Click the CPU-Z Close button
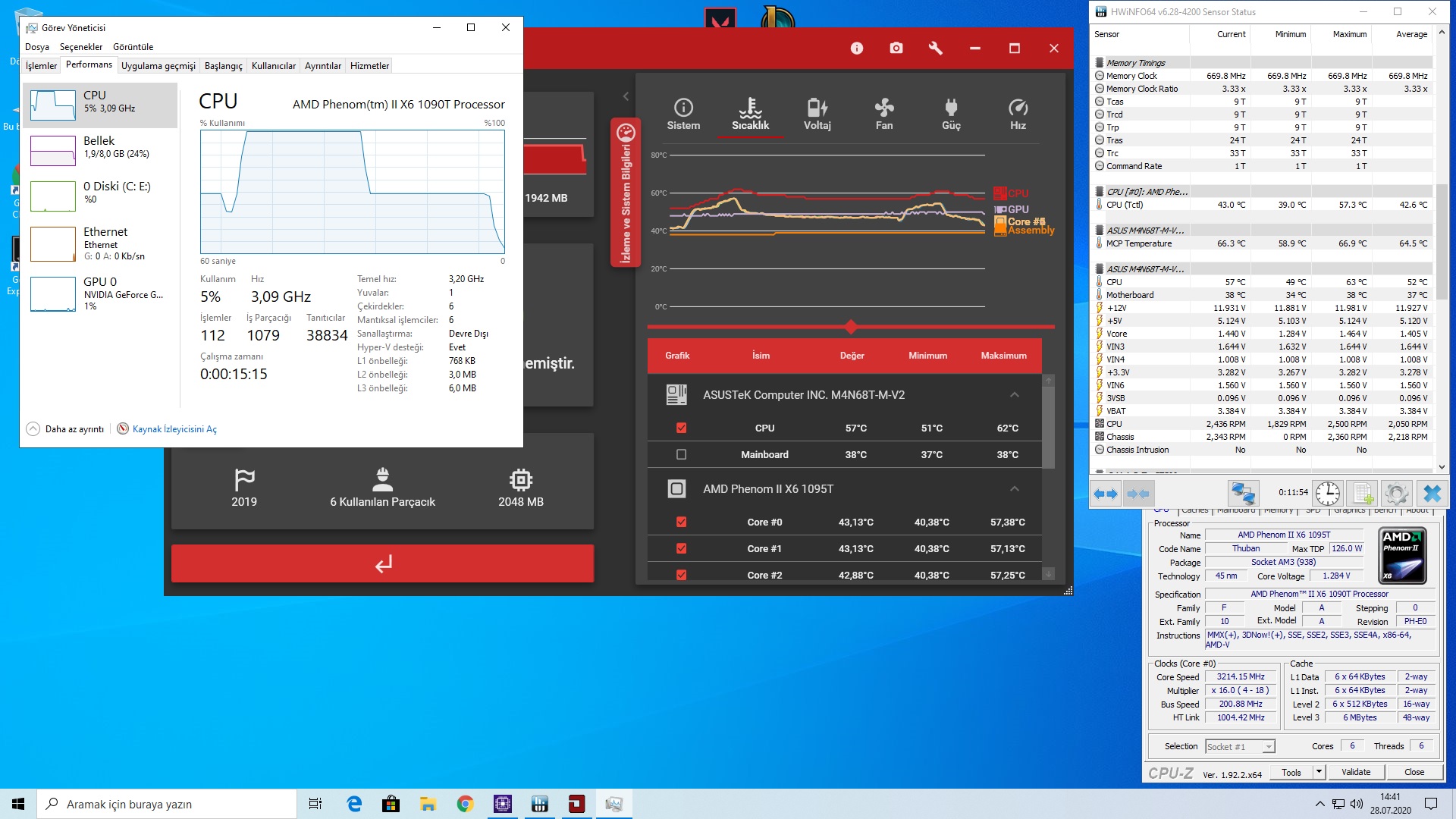This screenshot has height=819, width=1456. [1414, 772]
